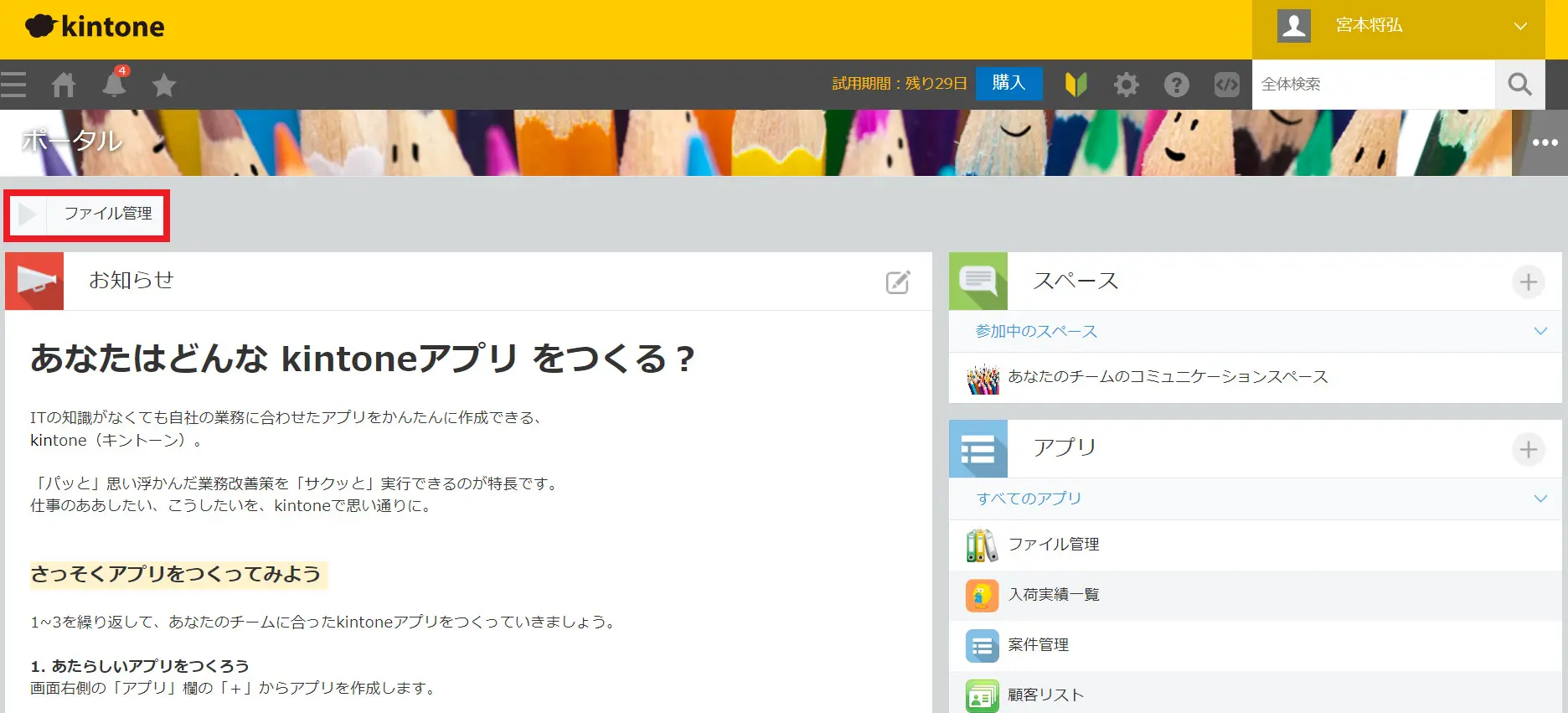Screen dimensions: 1568x713
Task: Focus the 全体検索 search field
Action: point(1374,84)
